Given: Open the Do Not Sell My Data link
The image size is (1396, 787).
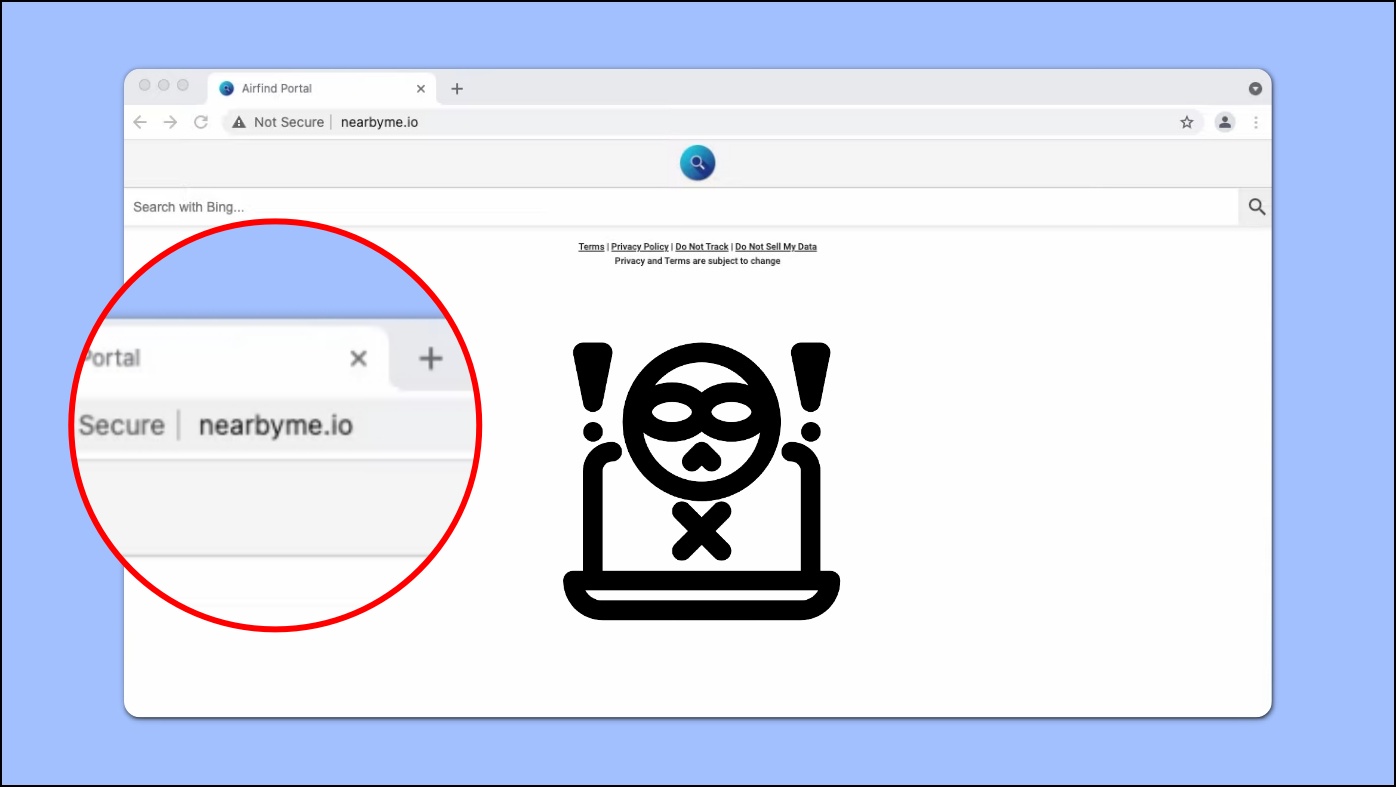Looking at the screenshot, I should click(776, 247).
